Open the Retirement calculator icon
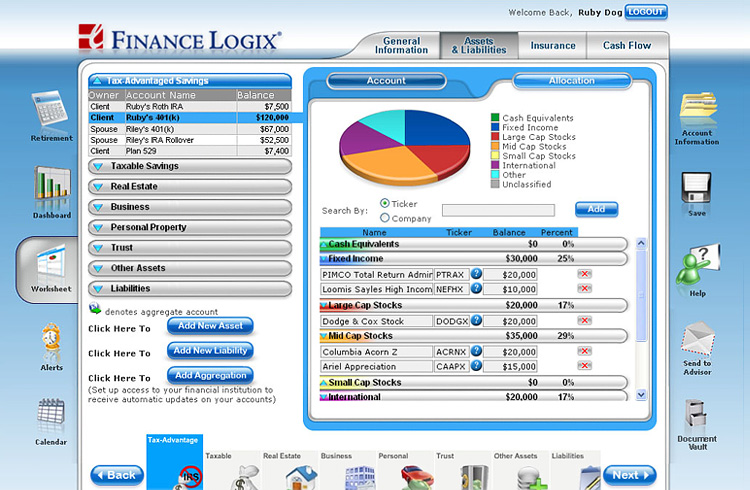750x490 pixels. coord(50,109)
